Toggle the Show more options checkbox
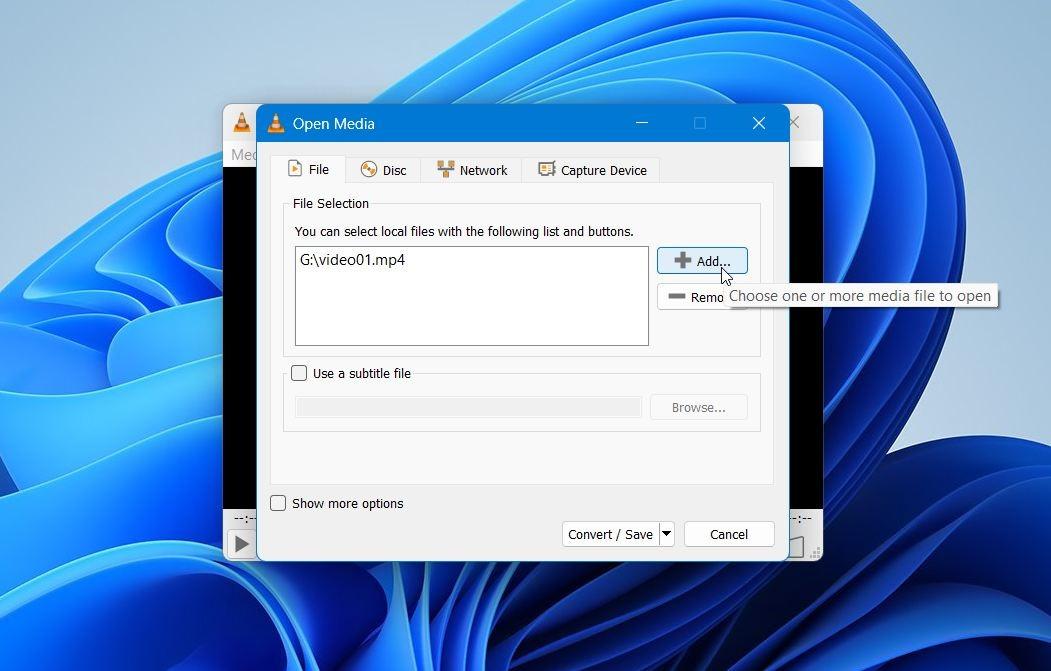Screen dimensions: 1051x671 click(x=278, y=503)
